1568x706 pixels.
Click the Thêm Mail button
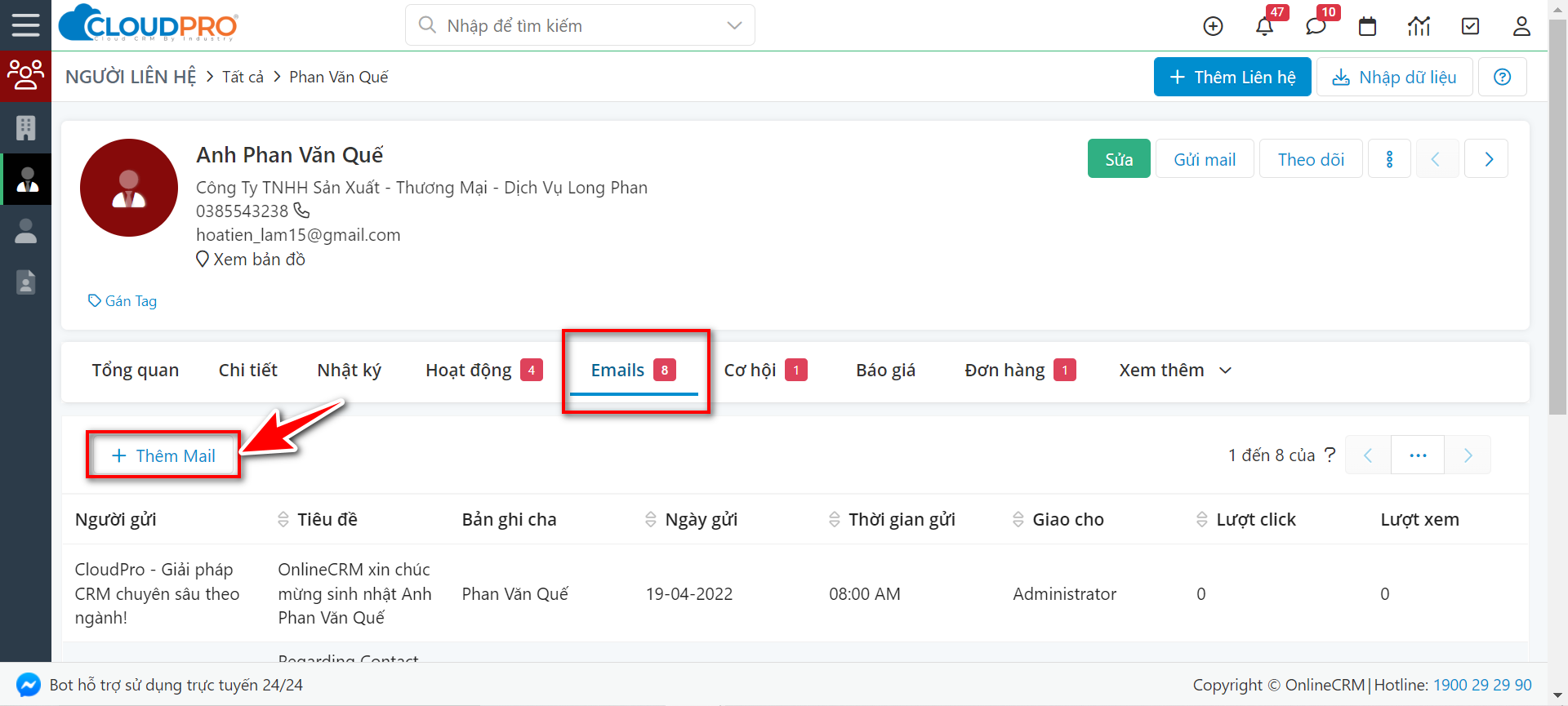(x=163, y=455)
